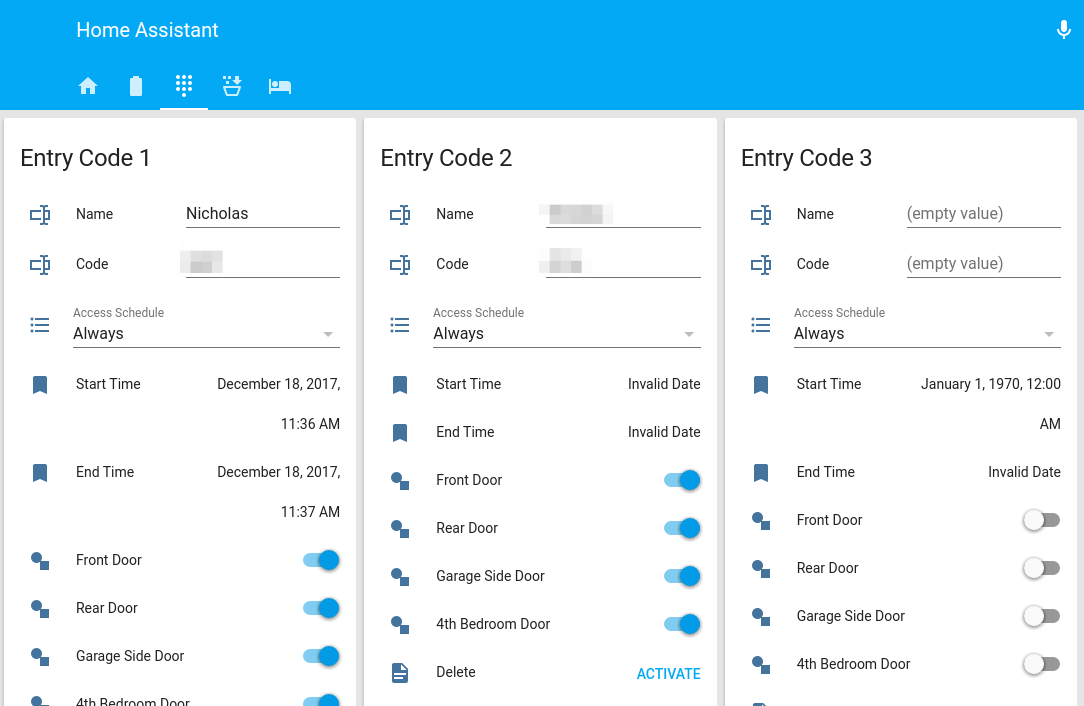Viewport: 1084px width, 706px height.
Task: Click the Name text field icon in Entry Code 3
Action: 761,214
